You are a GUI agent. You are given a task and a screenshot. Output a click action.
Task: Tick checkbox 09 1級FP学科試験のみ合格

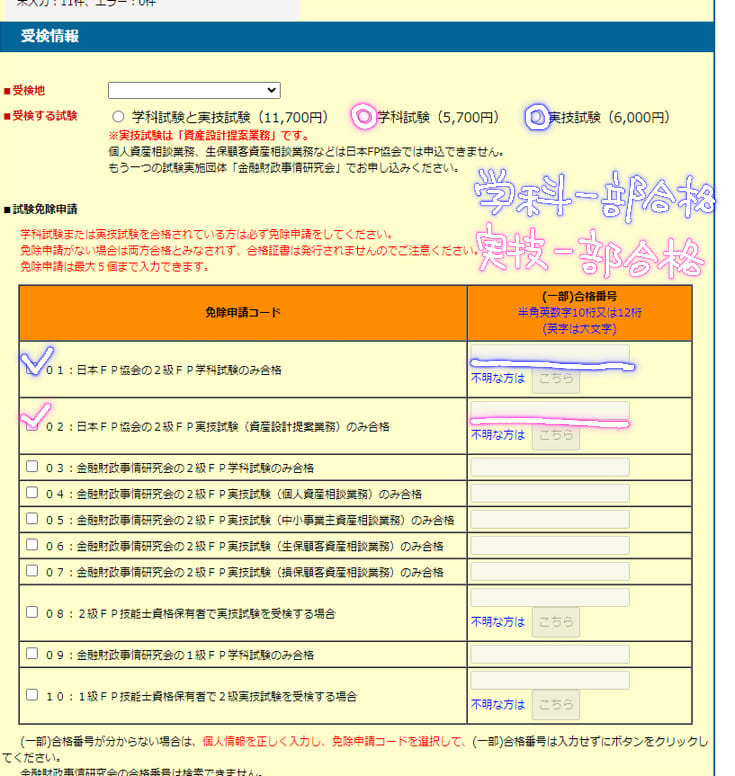pyautogui.click(x=32, y=653)
